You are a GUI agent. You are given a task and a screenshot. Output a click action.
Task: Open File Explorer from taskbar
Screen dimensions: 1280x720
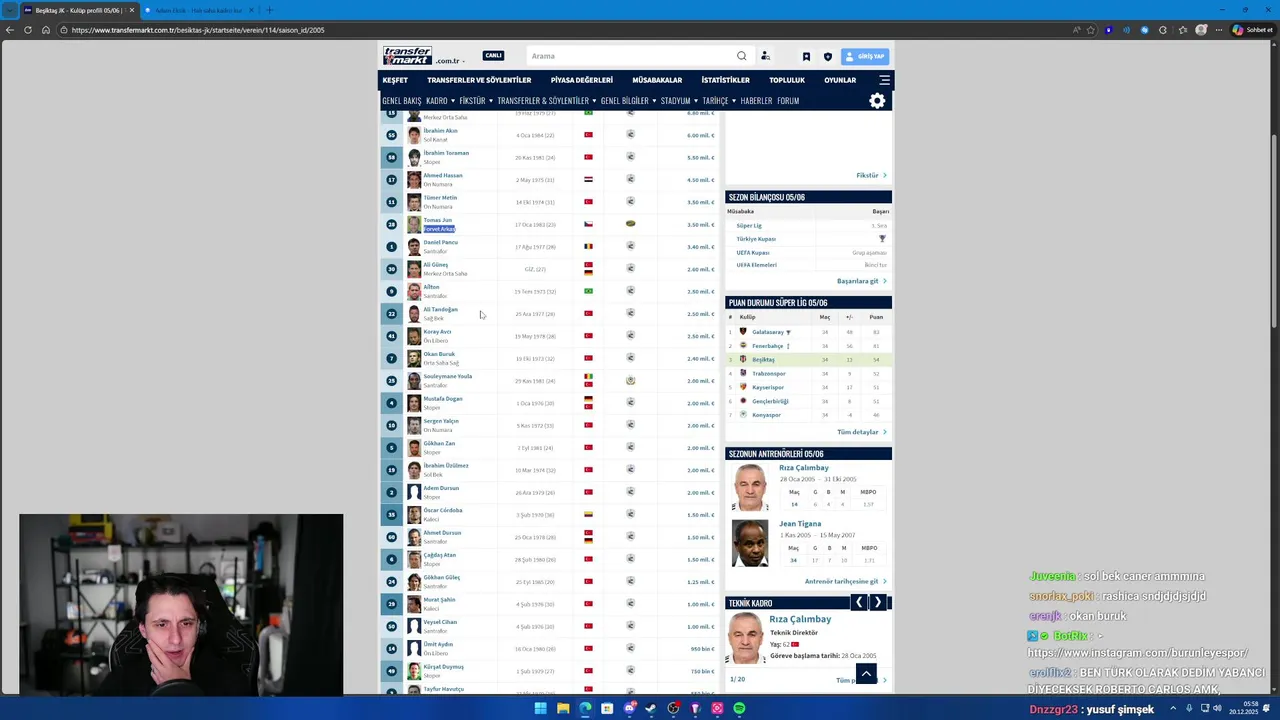pyautogui.click(x=563, y=708)
